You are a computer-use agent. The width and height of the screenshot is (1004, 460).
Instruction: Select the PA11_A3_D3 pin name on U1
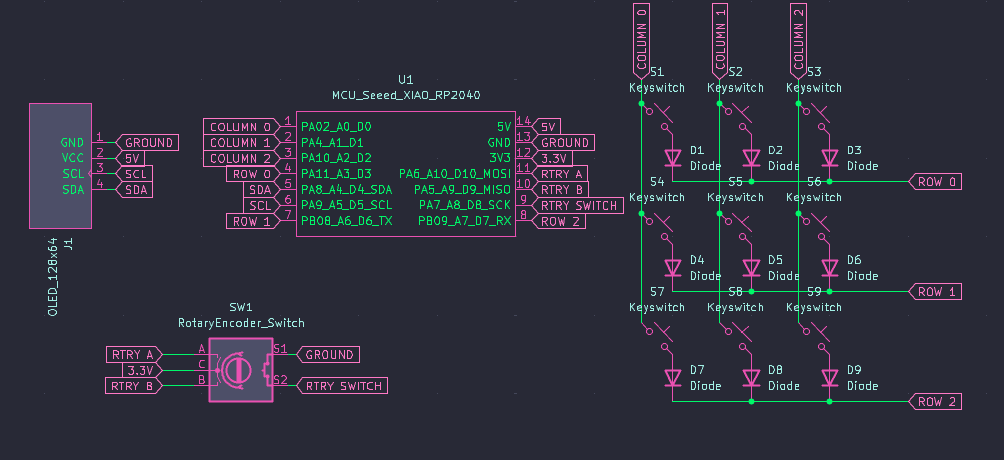click(336, 174)
